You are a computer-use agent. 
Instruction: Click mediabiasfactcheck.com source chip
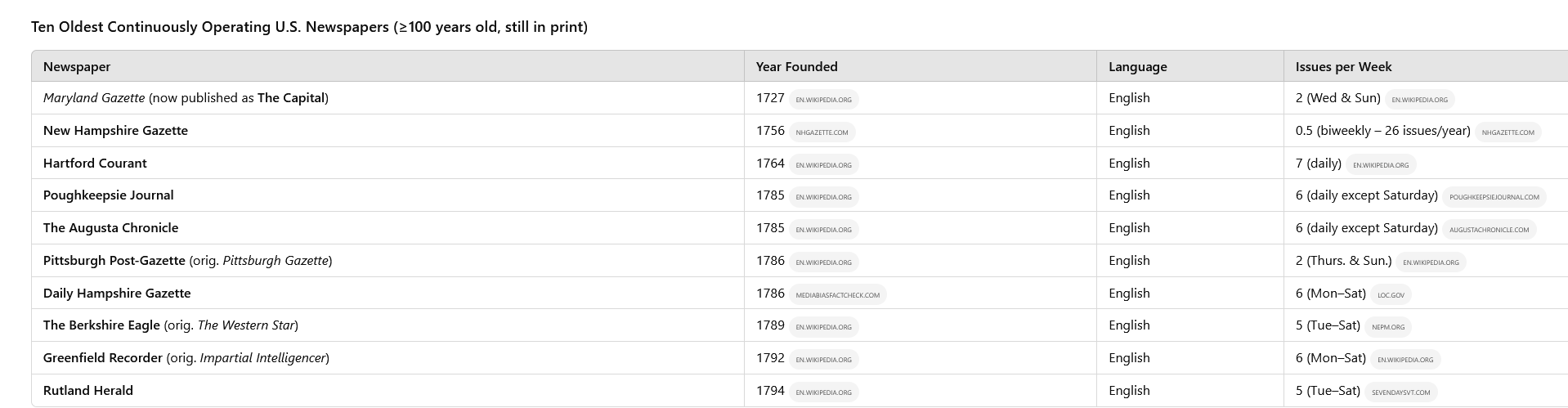click(837, 295)
